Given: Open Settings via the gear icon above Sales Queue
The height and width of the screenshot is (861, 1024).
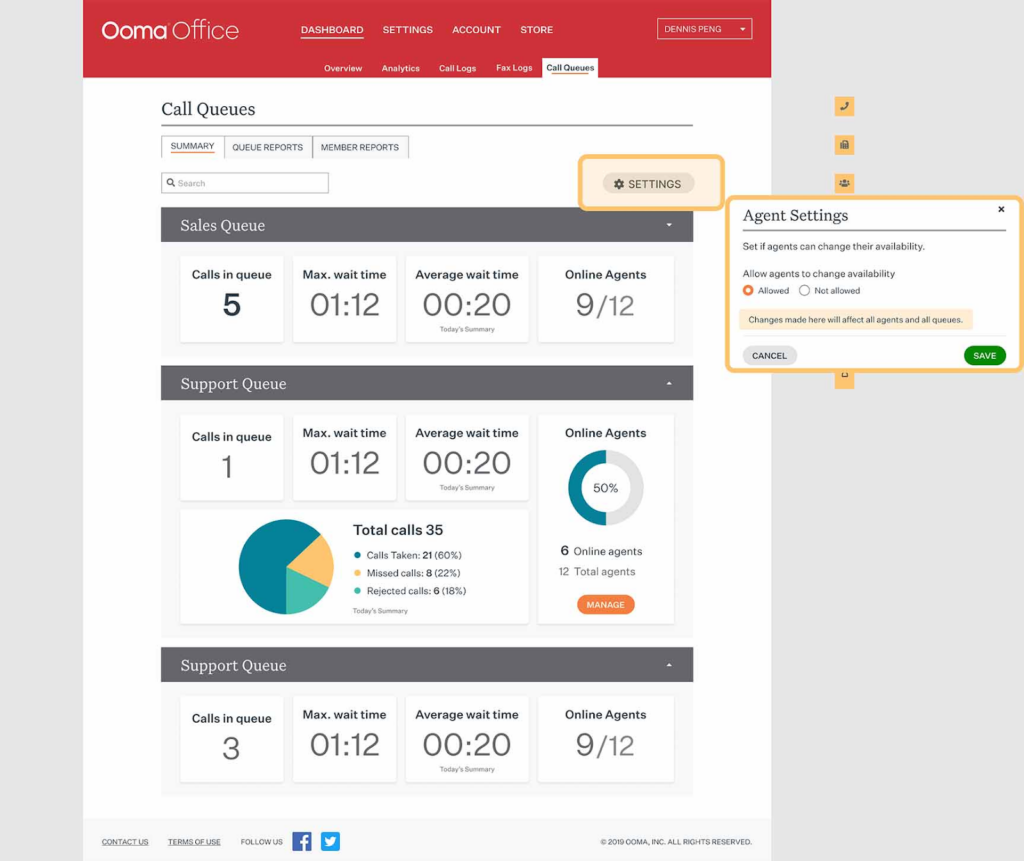Looking at the screenshot, I should click(x=648, y=184).
